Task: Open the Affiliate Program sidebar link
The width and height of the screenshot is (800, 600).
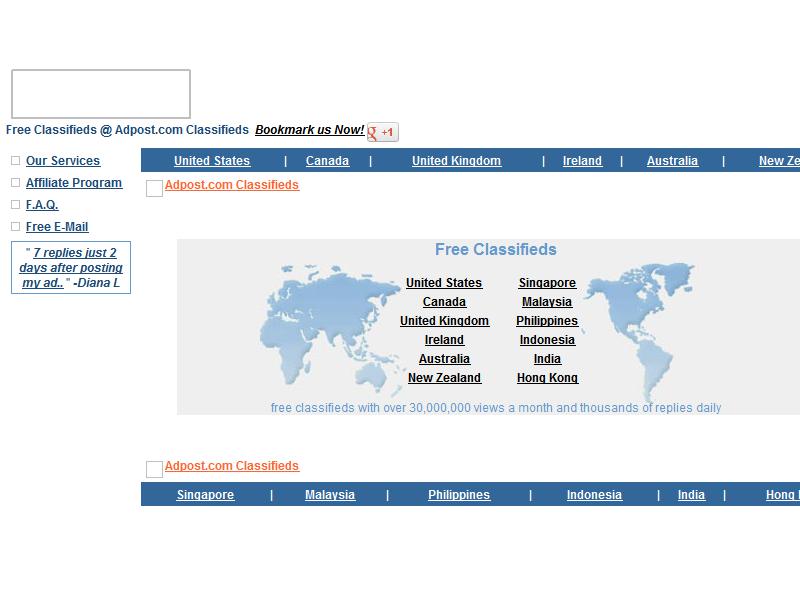Action: (x=74, y=183)
